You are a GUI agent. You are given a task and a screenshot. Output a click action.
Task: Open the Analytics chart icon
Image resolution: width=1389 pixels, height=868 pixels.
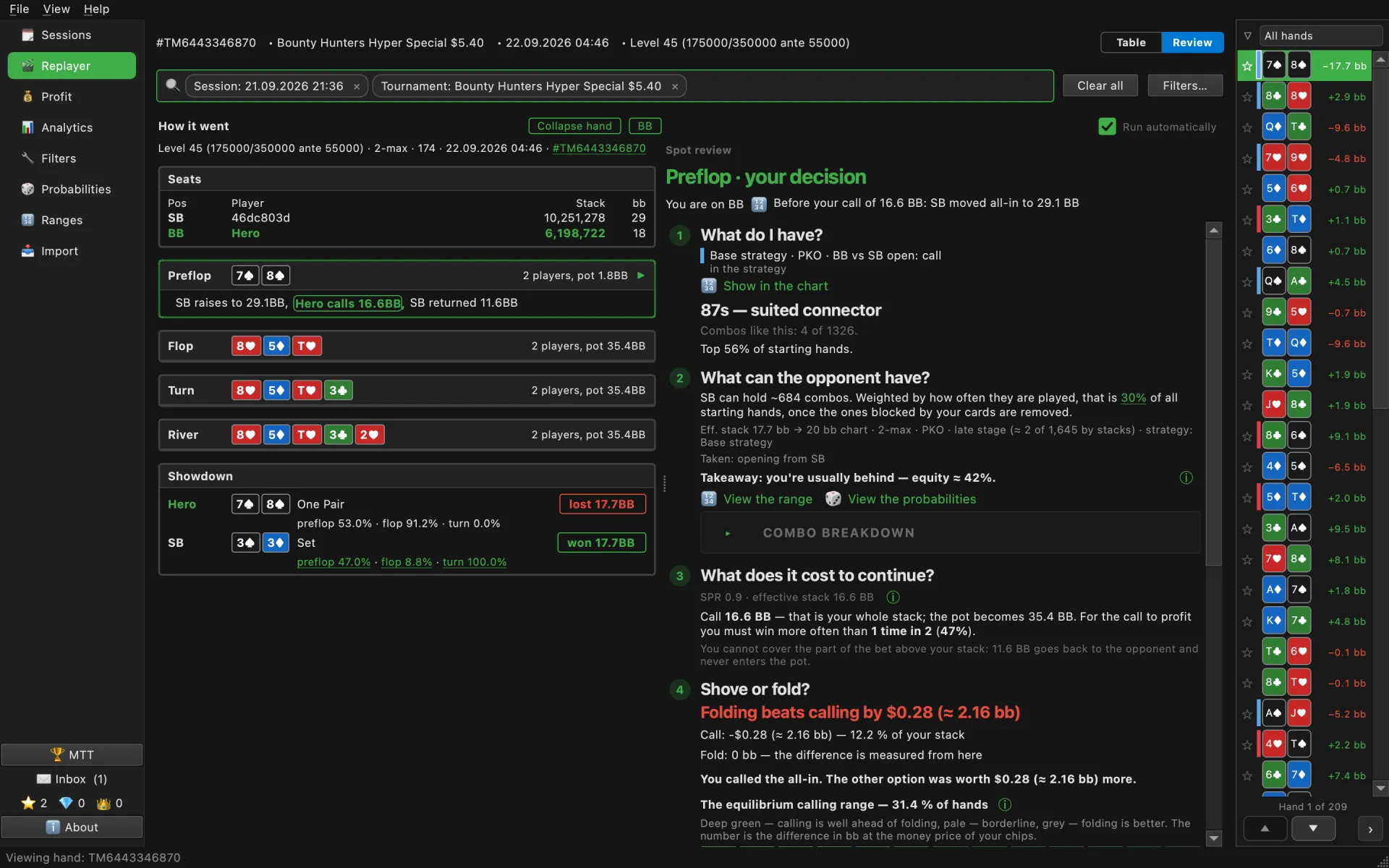coord(27,127)
